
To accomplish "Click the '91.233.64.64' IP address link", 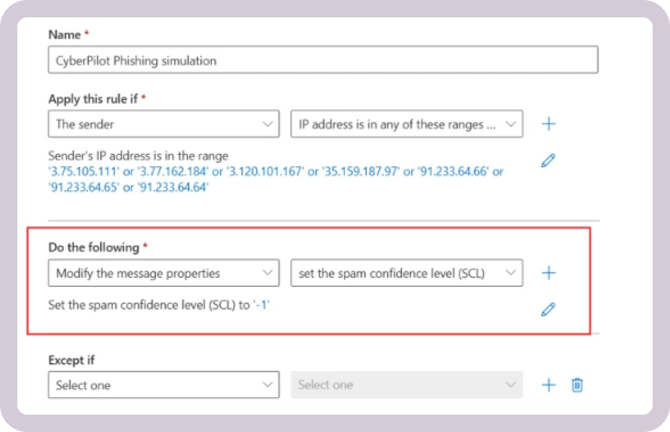I will [x=174, y=187].
